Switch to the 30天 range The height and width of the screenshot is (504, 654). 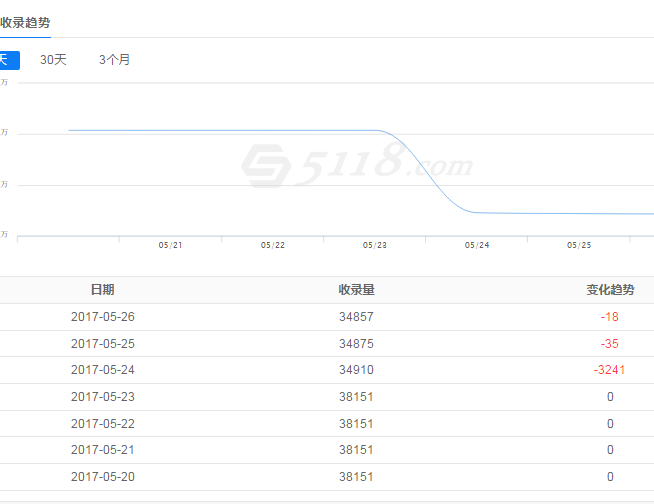tap(53, 60)
